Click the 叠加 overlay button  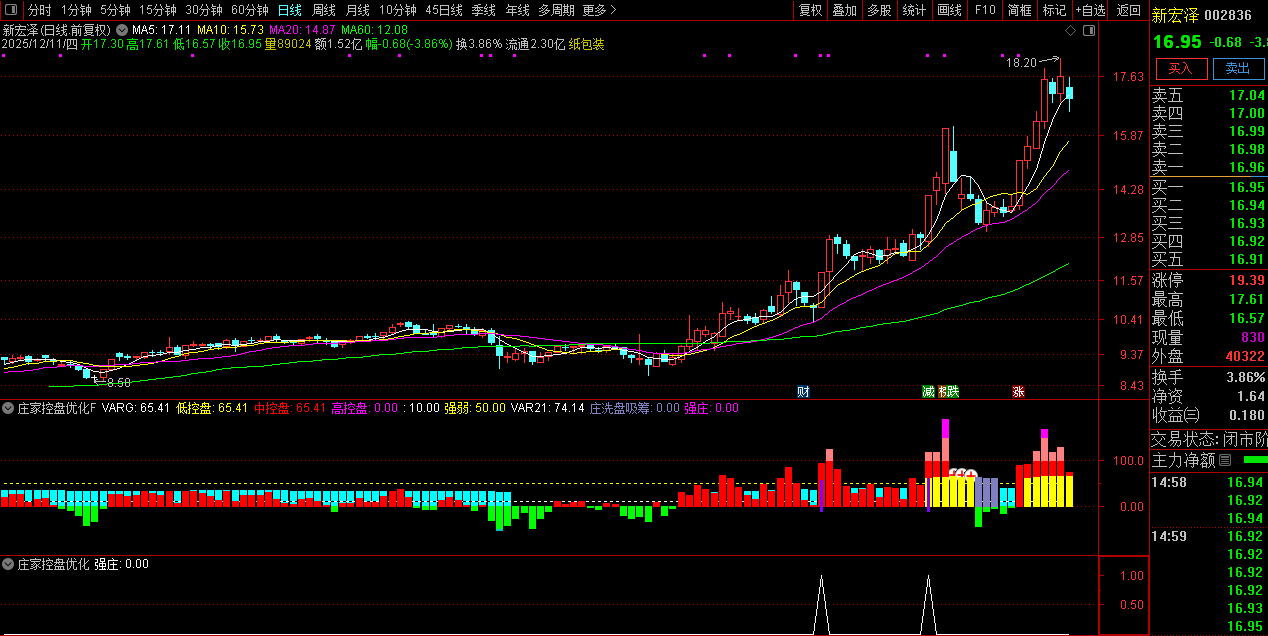[x=844, y=10]
